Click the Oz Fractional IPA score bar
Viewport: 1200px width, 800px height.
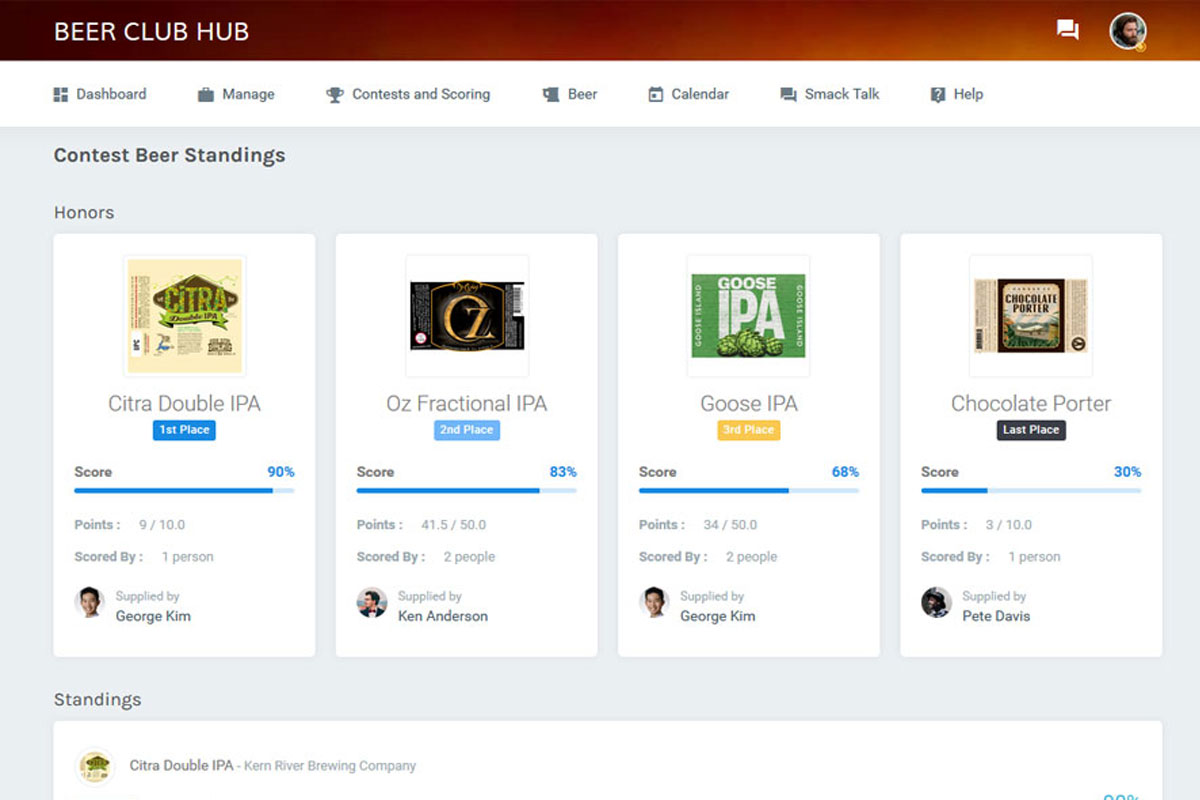tap(466, 491)
